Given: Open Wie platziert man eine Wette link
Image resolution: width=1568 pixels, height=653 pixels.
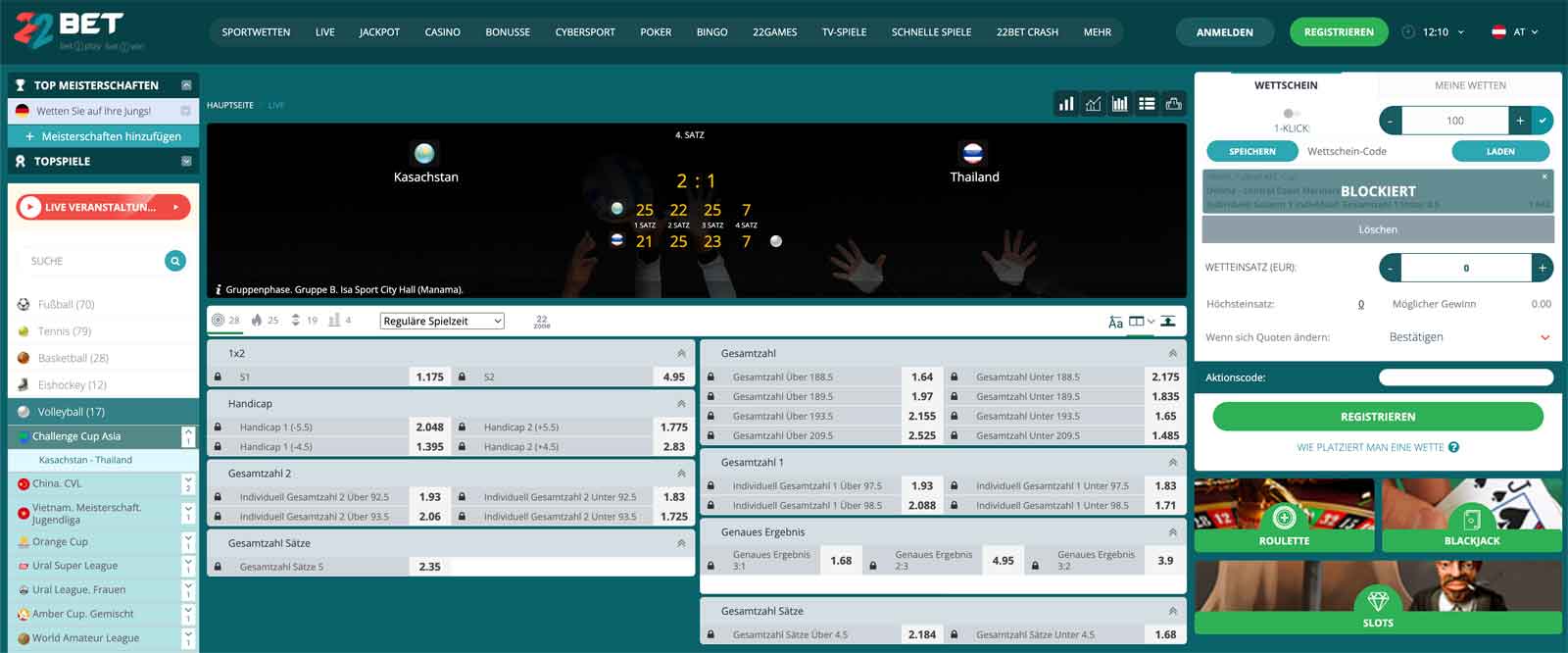Looking at the screenshot, I should [1370, 447].
